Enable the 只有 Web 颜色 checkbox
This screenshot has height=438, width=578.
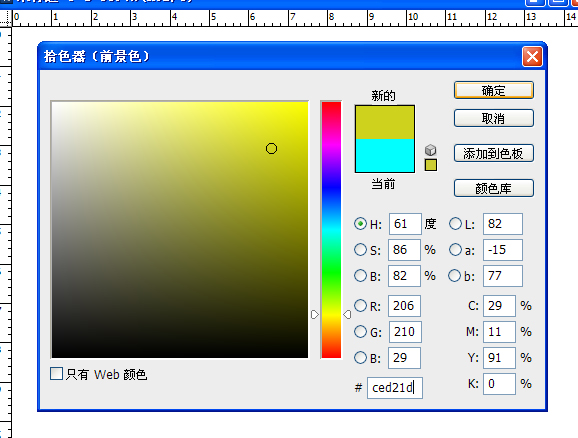(x=56, y=373)
